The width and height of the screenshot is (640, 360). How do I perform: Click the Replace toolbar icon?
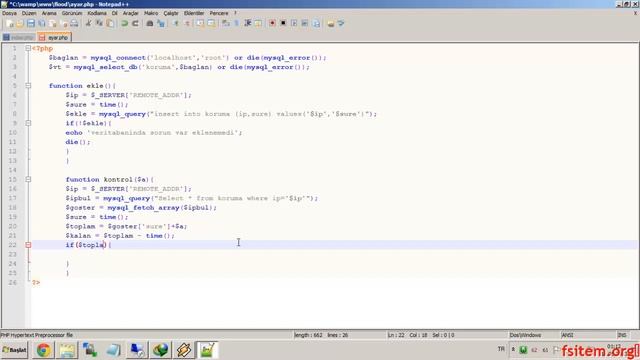tap(161, 24)
